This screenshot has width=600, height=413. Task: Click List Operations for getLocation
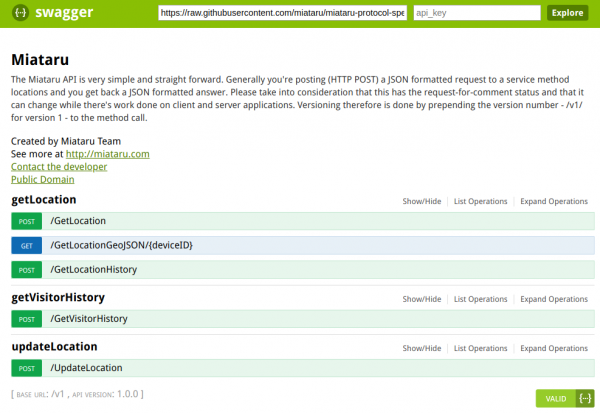pyautogui.click(x=480, y=201)
